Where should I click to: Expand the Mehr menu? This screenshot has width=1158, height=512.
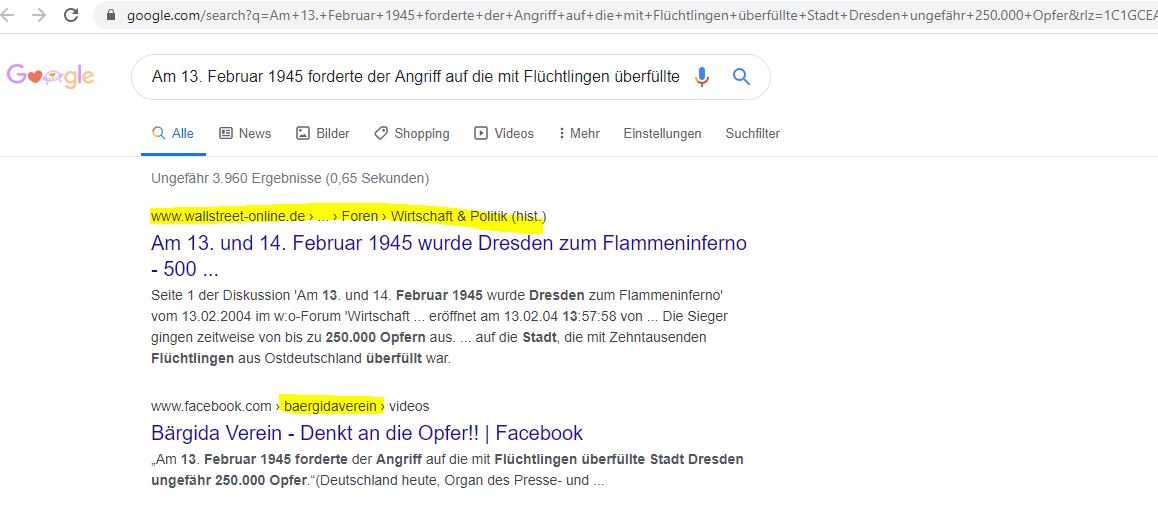578,134
